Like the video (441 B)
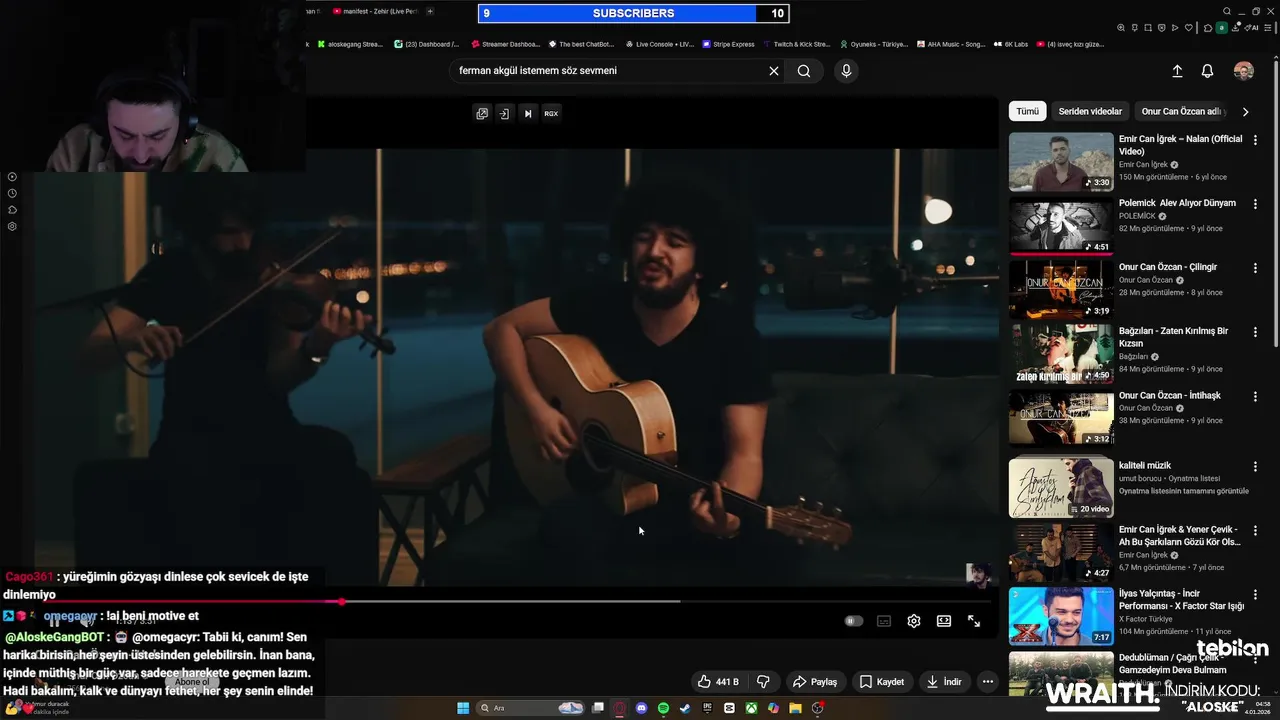Viewport: 1280px width, 720px height. point(719,682)
